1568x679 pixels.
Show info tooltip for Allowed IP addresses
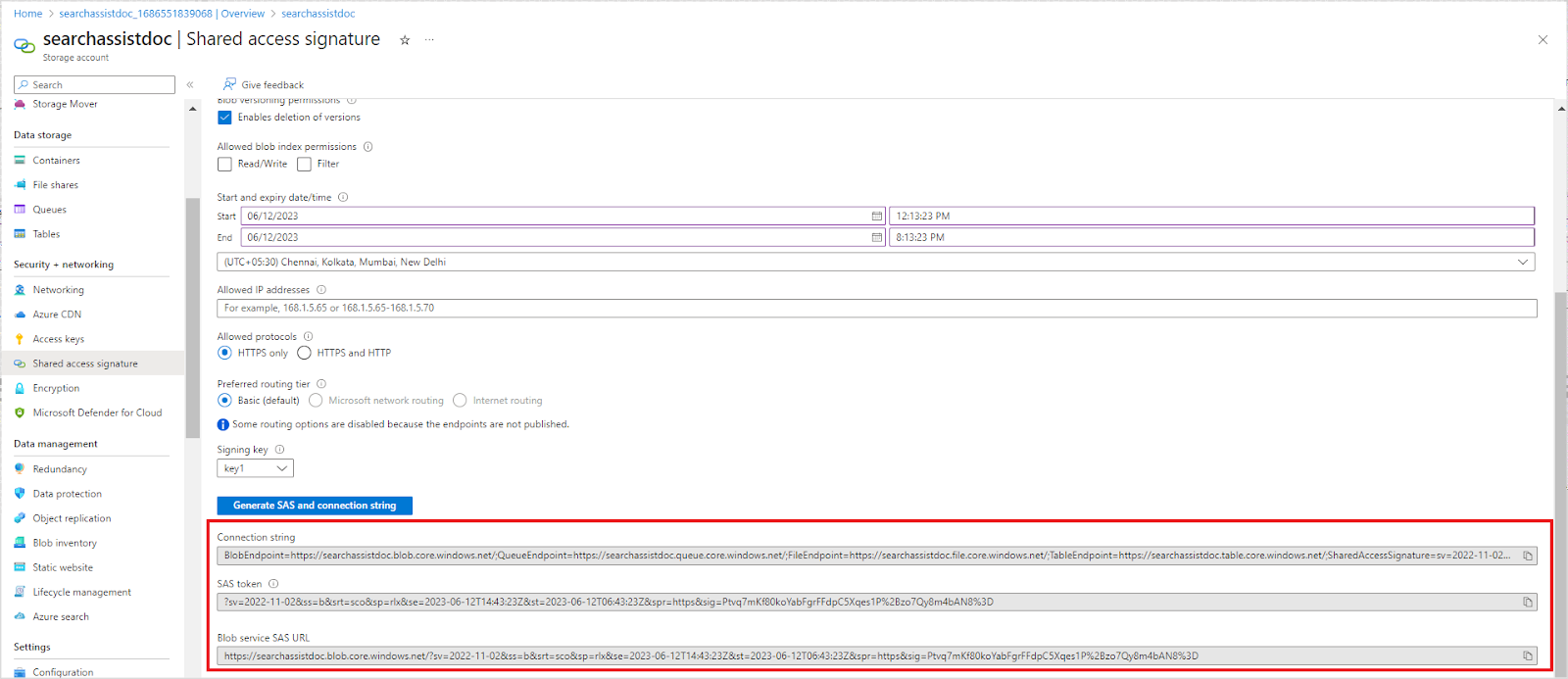pos(321,290)
